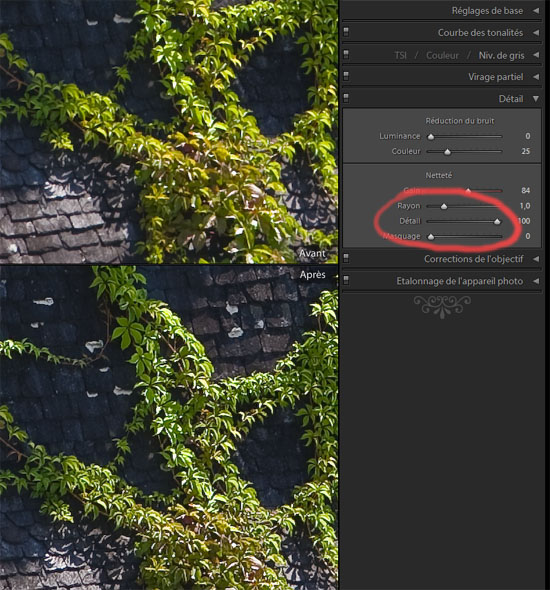Click the Luminance slider handle
The image size is (550, 590).
tap(431, 137)
